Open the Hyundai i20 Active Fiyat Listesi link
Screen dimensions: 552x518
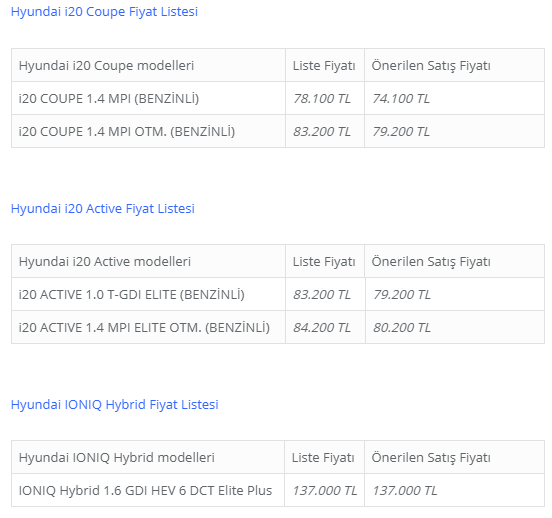102,208
